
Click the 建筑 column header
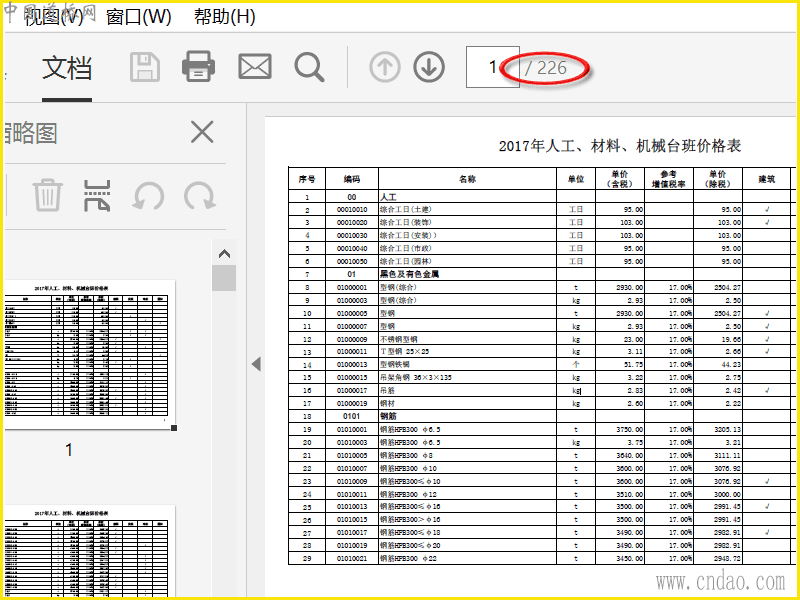(x=766, y=179)
